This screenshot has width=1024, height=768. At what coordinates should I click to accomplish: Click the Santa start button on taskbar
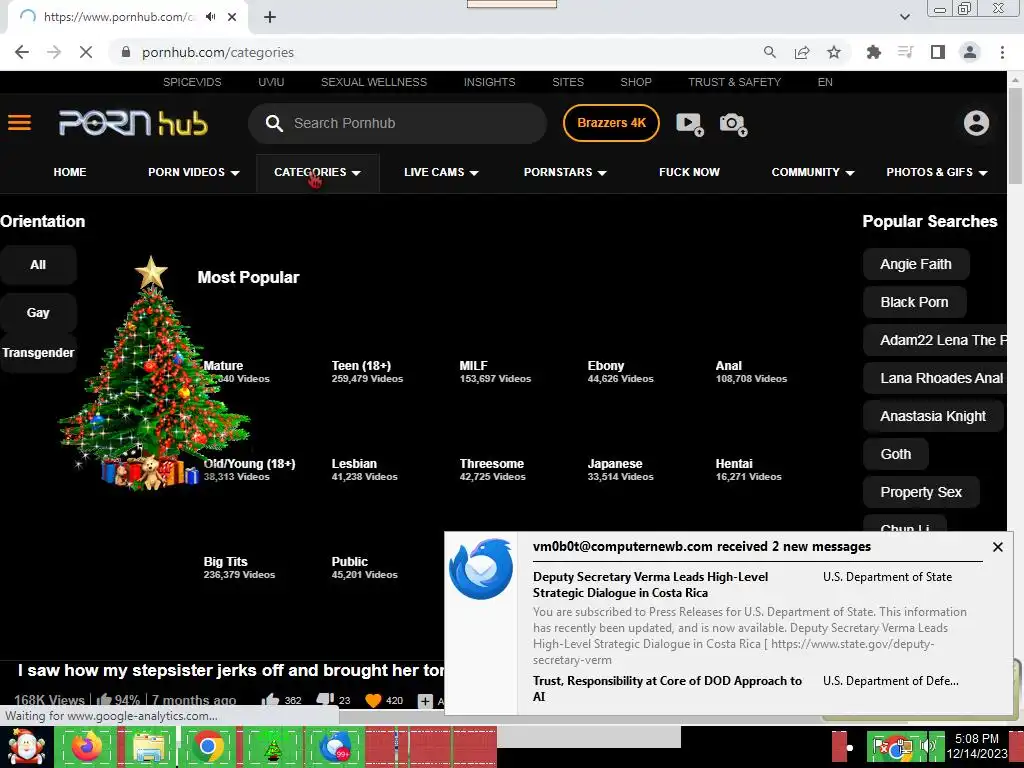point(26,746)
